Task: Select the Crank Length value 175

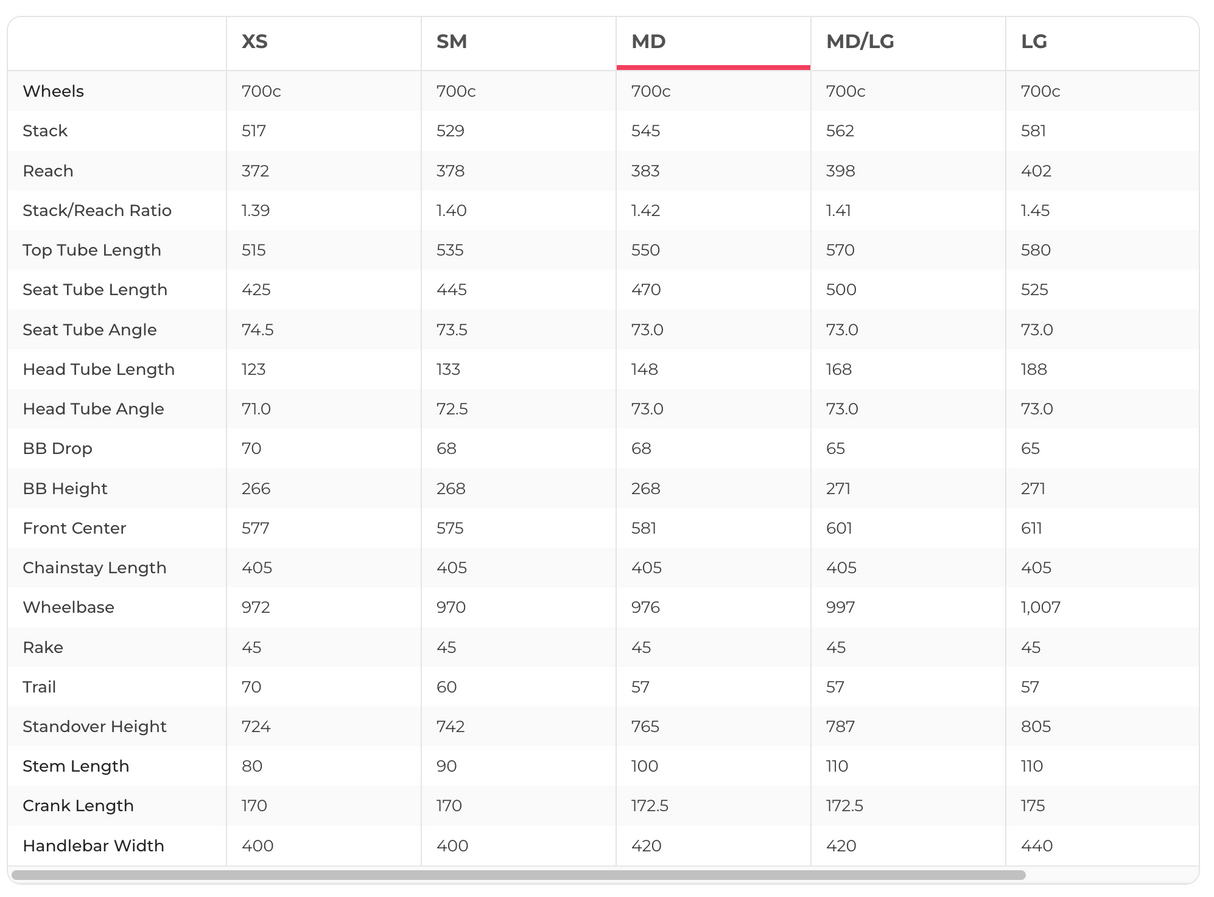Action: pyautogui.click(x=1033, y=805)
